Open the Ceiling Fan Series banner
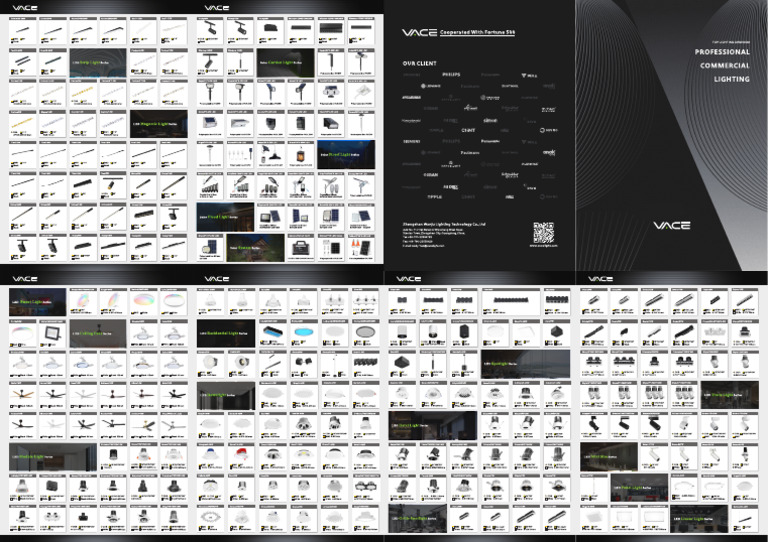The width and height of the screenshot is (768, 542). (97, 333)
